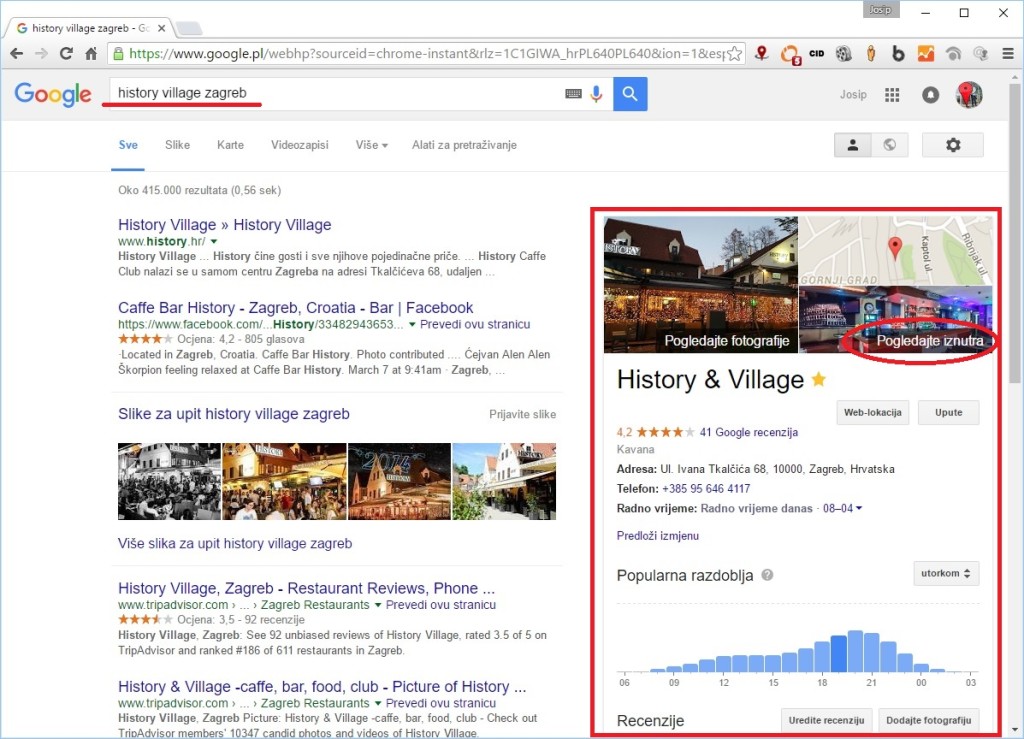The width and height of the screenshot is (1024, 739).
Task: Open Caffe Bar History Facebook result
Action: (x=295, y=307)
